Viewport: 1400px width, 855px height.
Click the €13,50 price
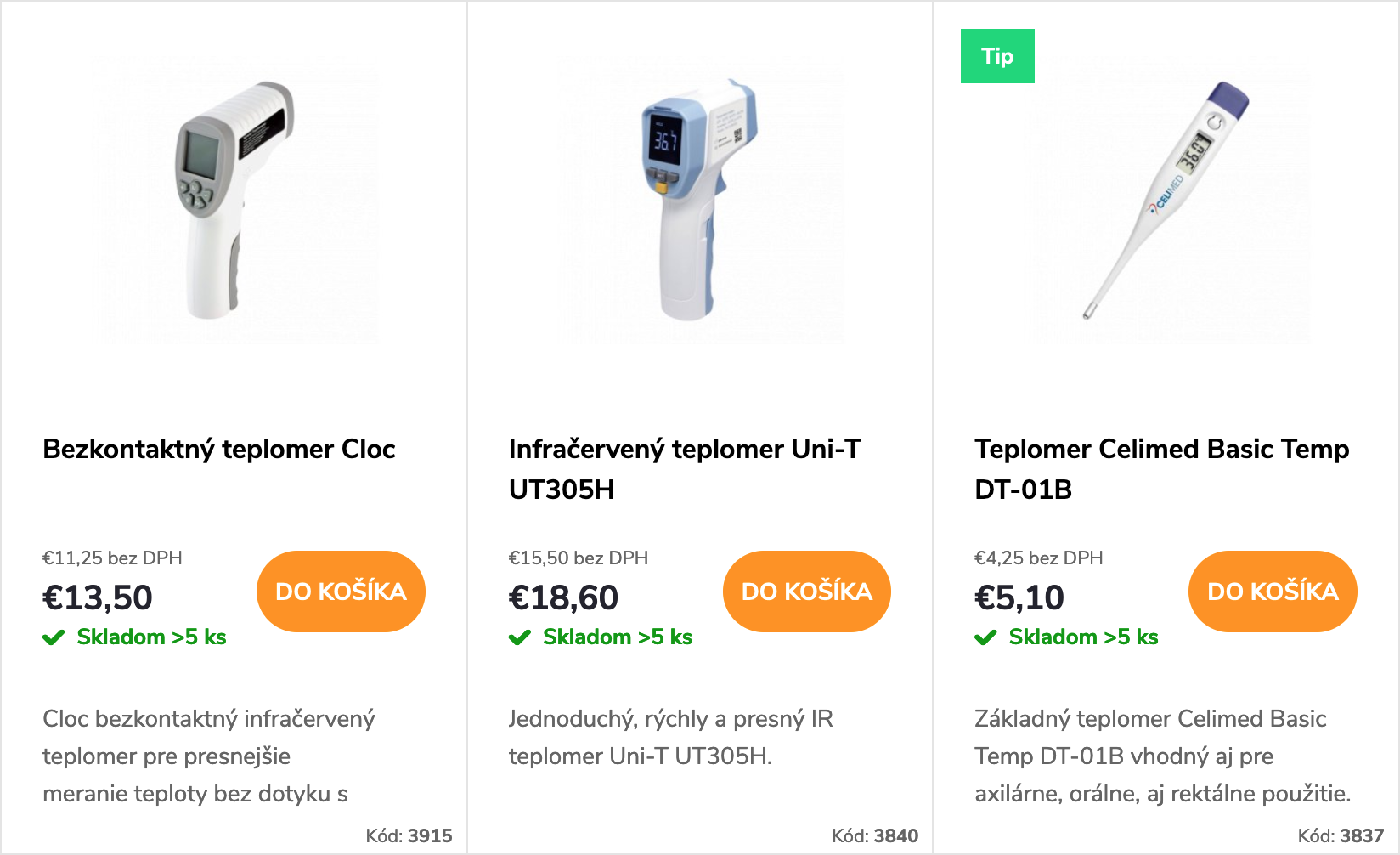pos(98,597)
